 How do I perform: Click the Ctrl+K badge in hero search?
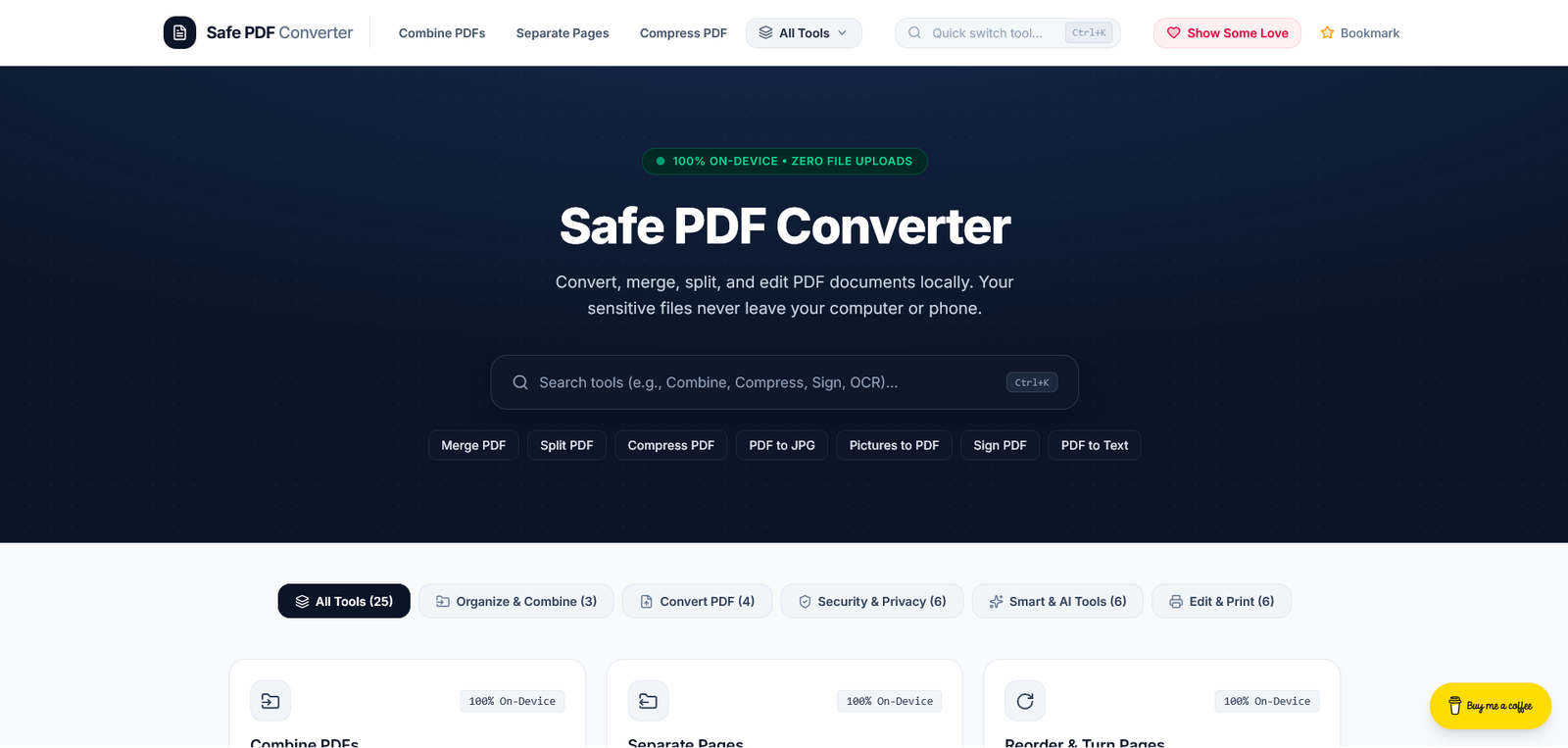1032,382
